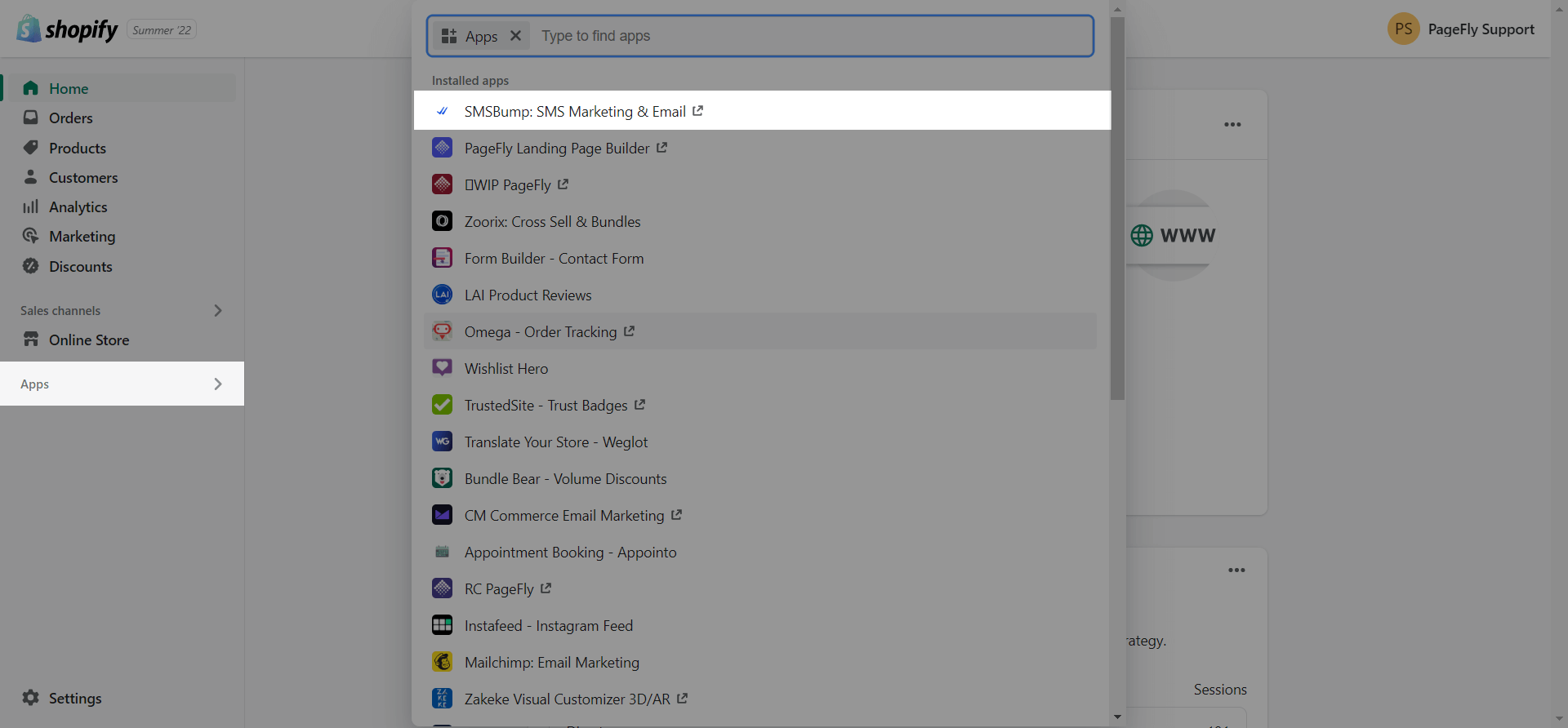Open LAI Product Reviews app
This screenshot has width=1568, height=728.
tap(759, 295)
